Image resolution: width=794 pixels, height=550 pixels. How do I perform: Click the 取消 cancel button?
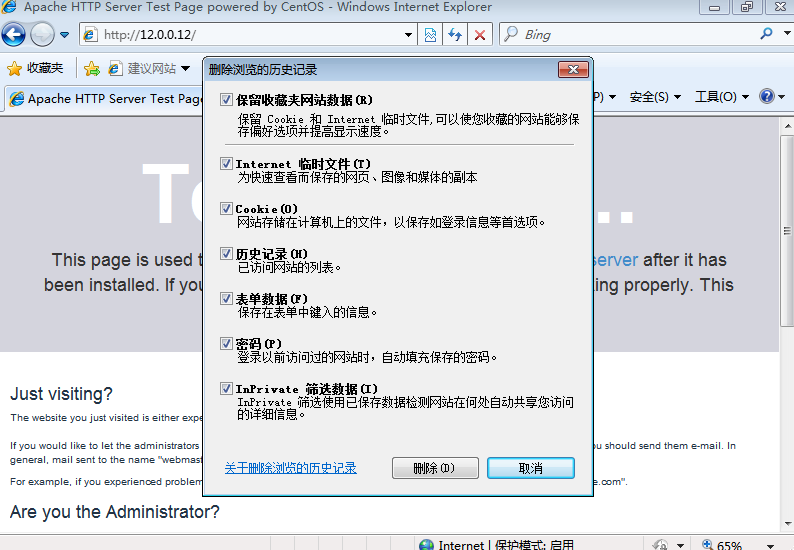(531, 468)
